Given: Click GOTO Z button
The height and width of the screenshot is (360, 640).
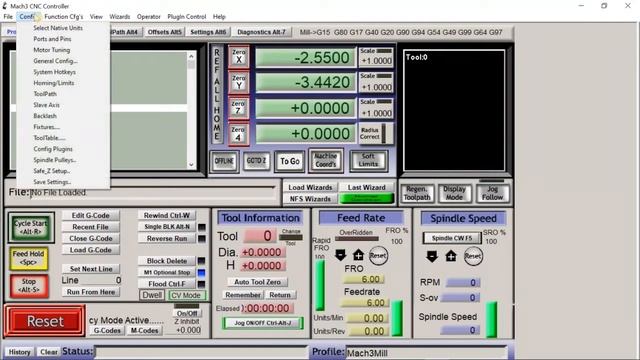Looking at the screenshot, I should [x=256, y=161].
